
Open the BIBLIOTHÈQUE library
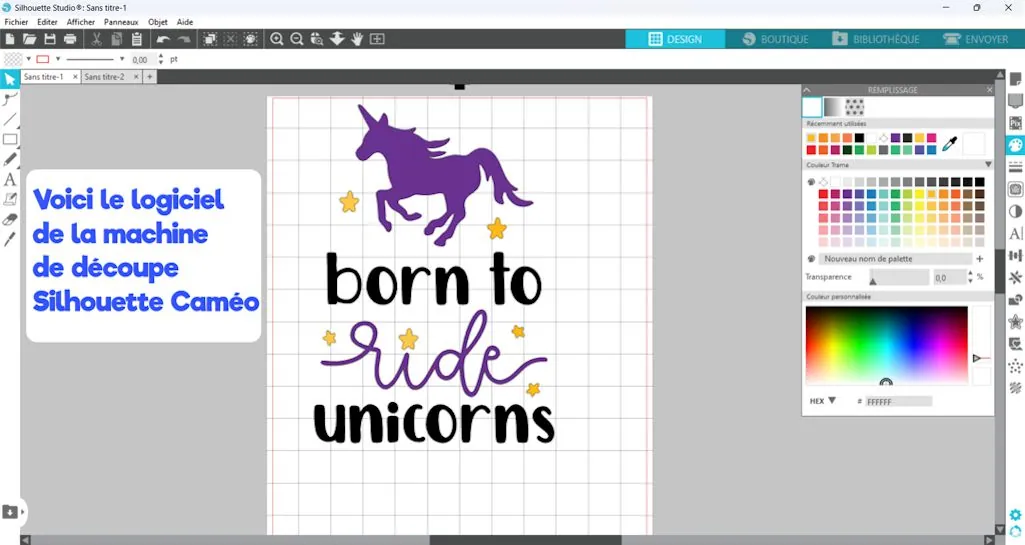click(x=876, y=39)
